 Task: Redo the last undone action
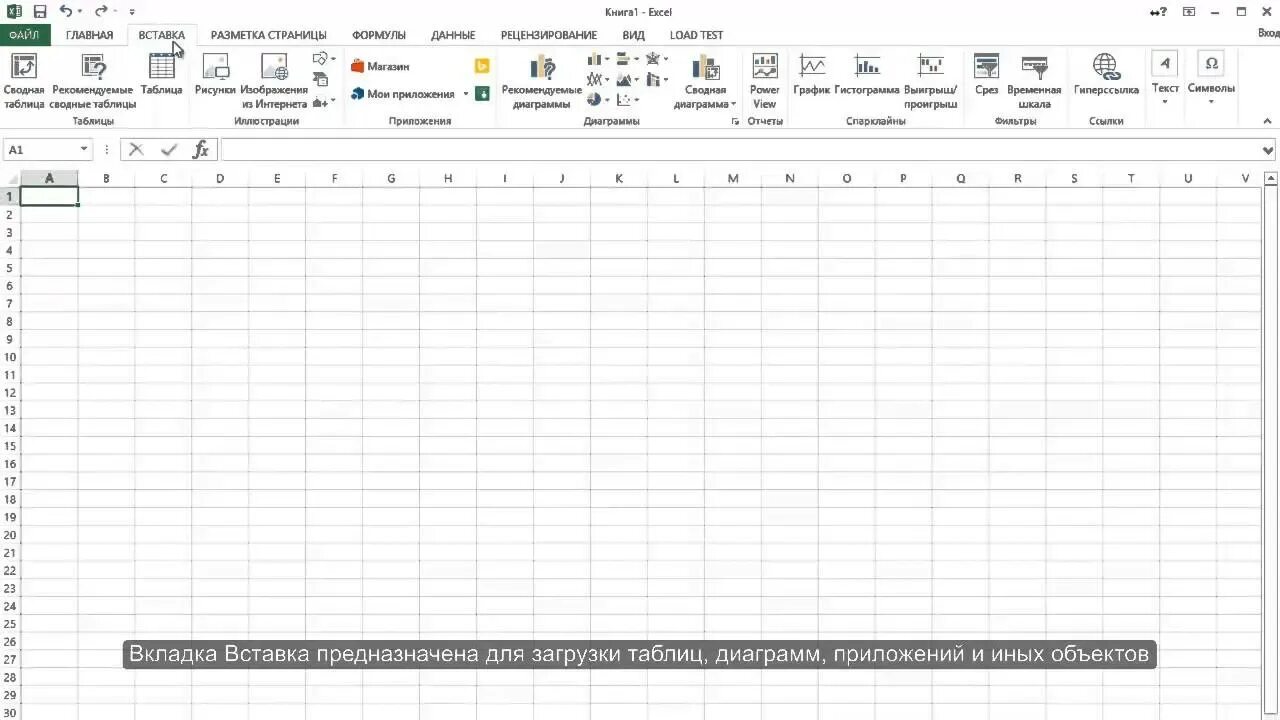100,12
